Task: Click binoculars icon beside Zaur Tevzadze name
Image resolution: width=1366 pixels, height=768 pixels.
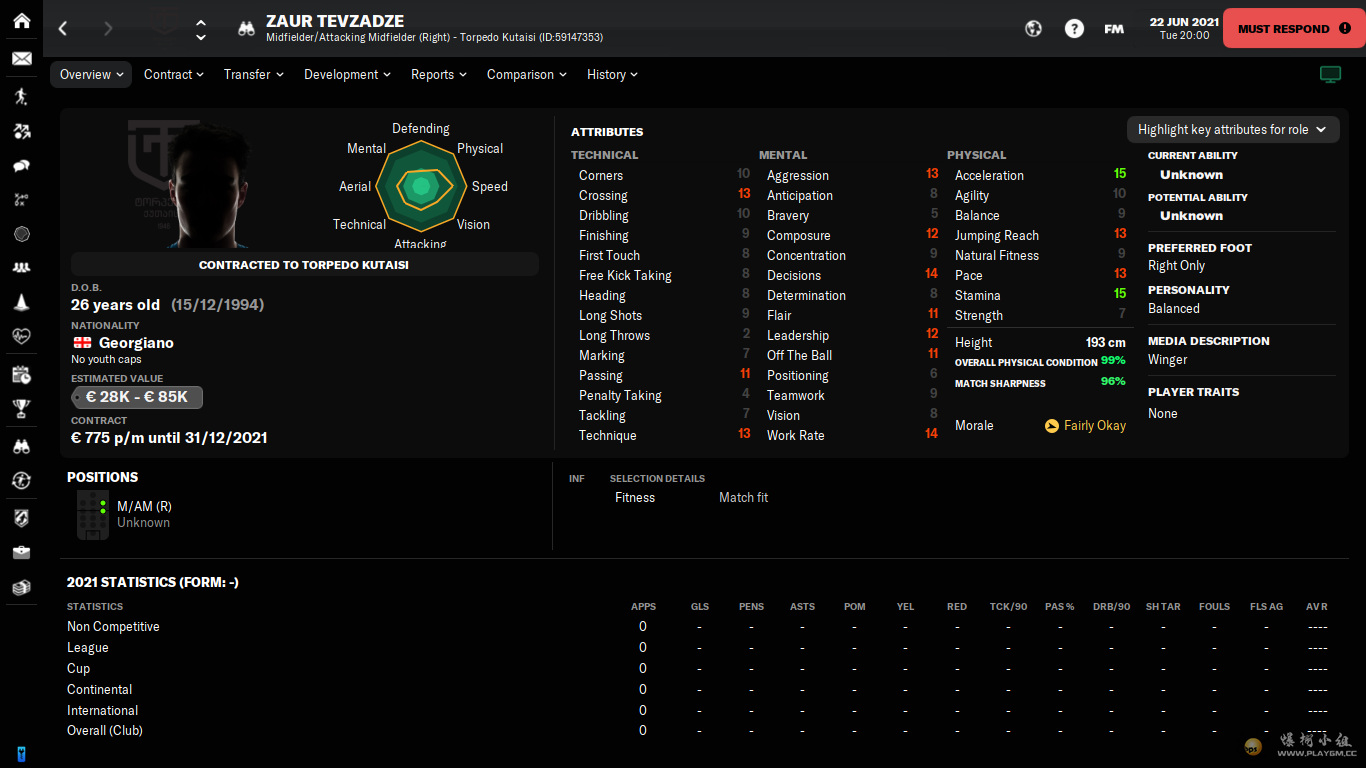Action: point(246,29)
